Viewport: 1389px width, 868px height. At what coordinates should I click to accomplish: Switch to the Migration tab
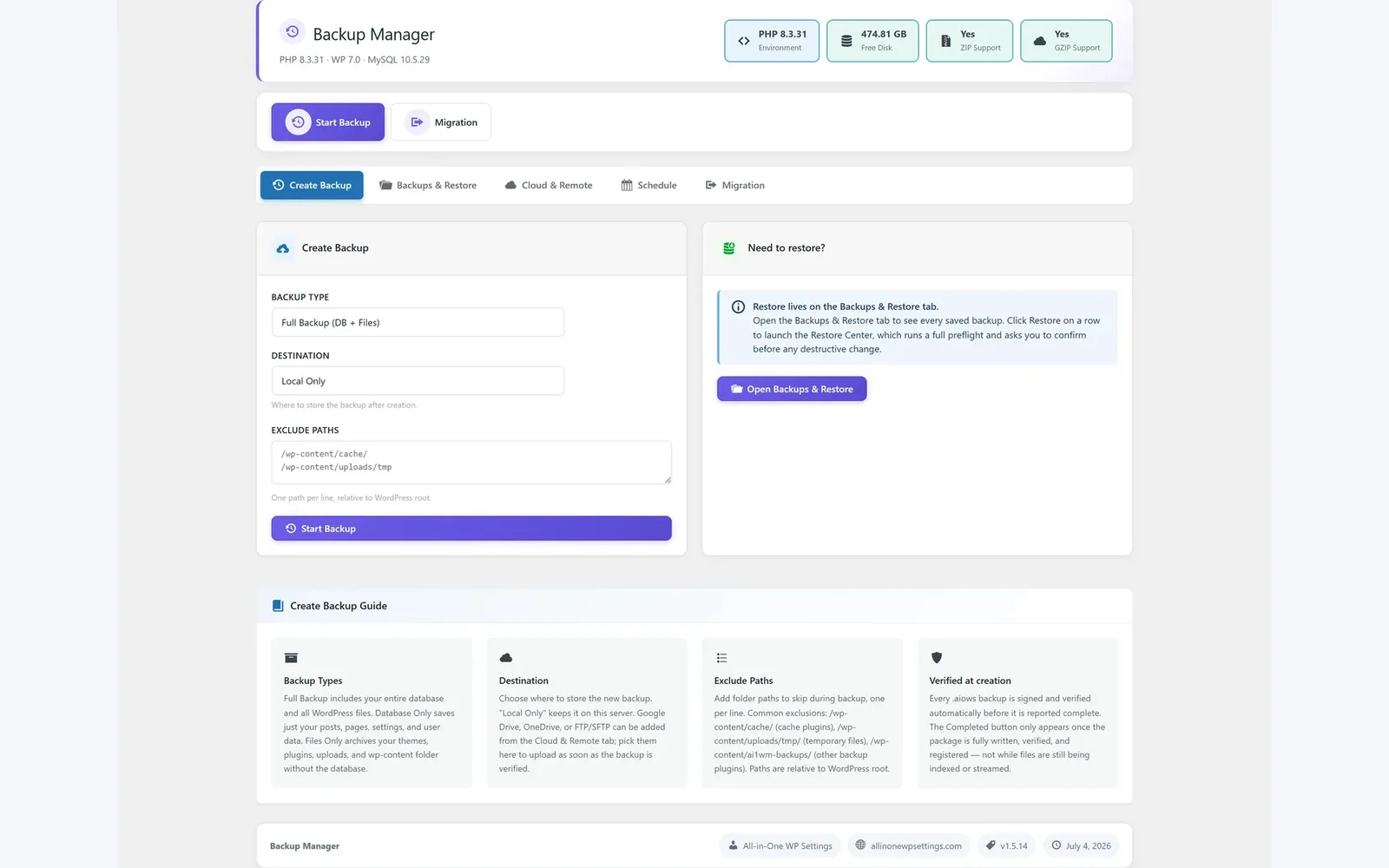point(734,186)
